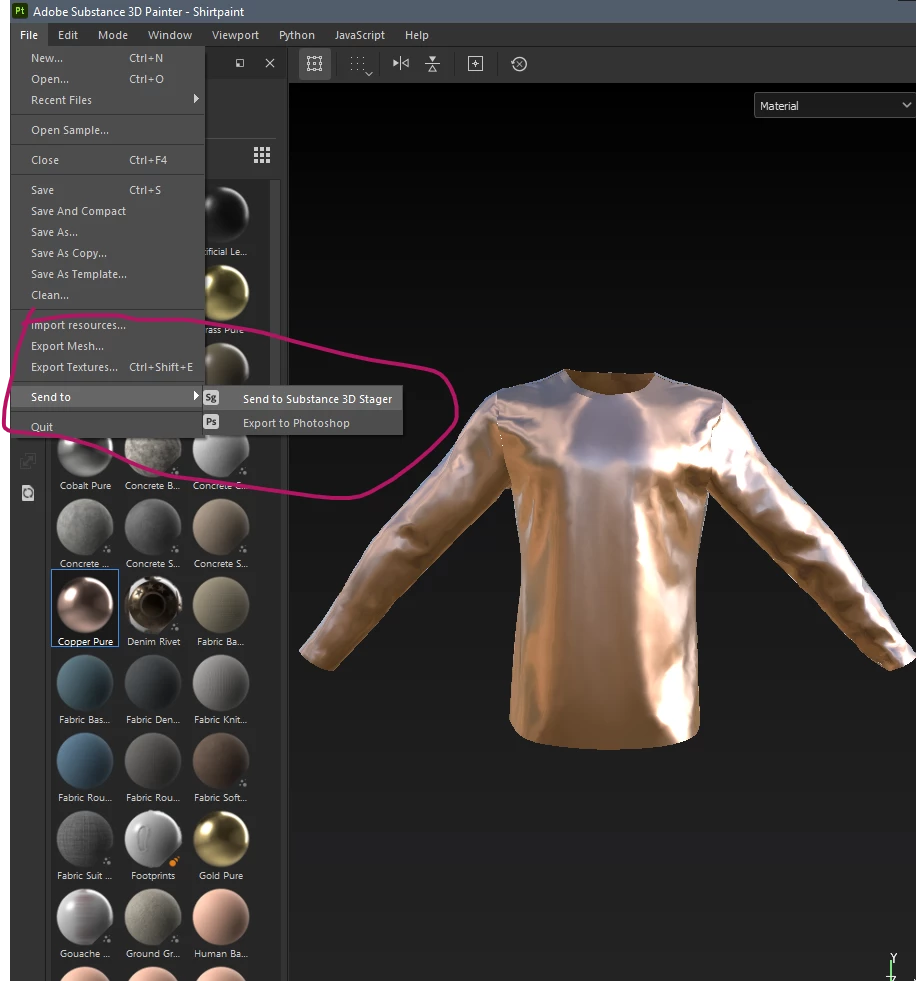Click the bounding box grid toolbar icon
The height and width of the screenshot is (981, 916).
[315, 64]
